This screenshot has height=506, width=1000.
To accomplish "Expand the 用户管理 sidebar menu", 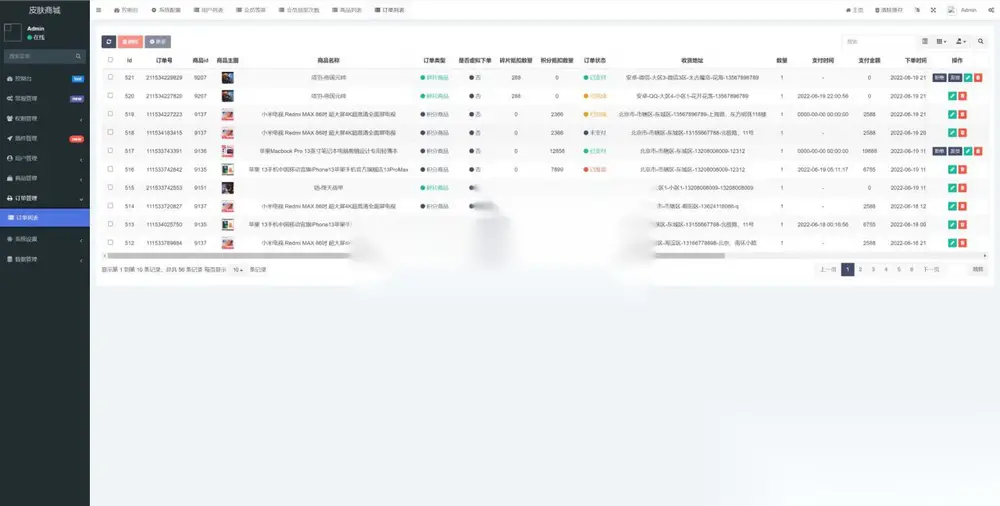I will 45,158.
